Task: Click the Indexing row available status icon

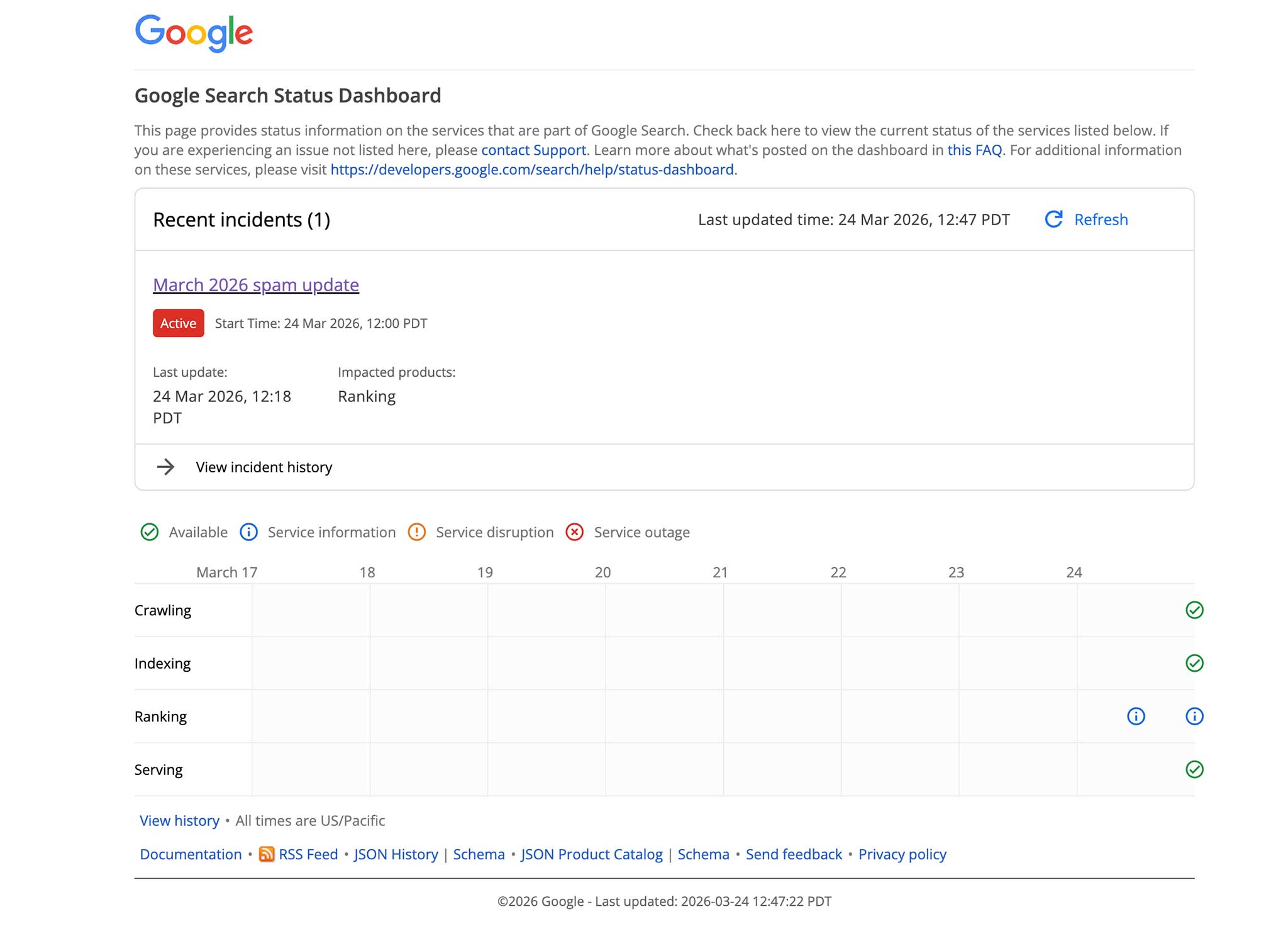Action: click(x=1194, y=664)
